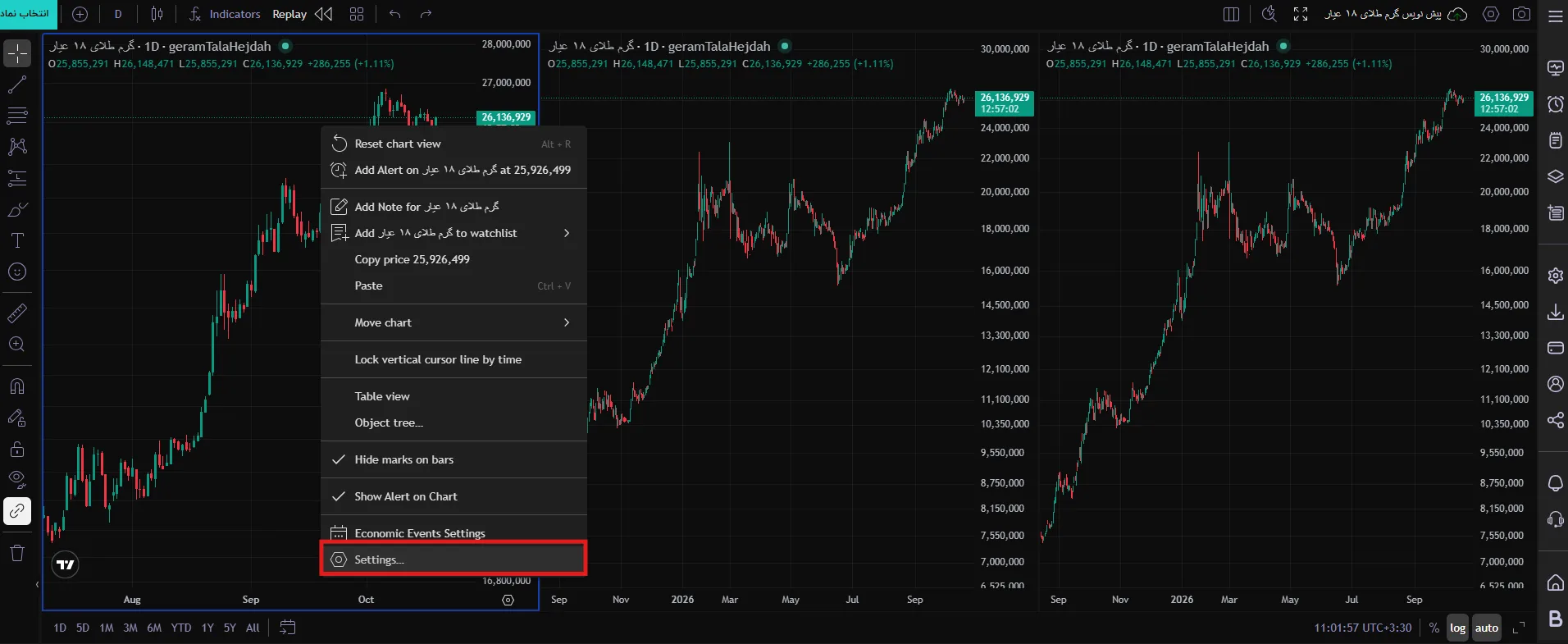Select Settings... in the context menu
This screenshot has width=1568, height=644.
point(454,560)
